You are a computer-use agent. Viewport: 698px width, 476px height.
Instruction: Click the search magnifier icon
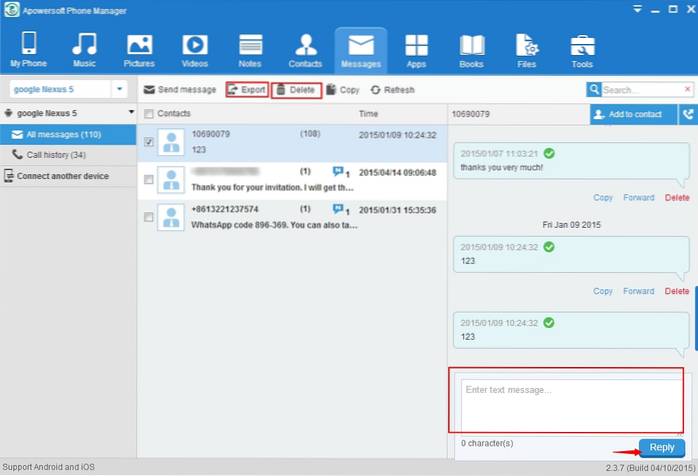(x=595, y=90)
